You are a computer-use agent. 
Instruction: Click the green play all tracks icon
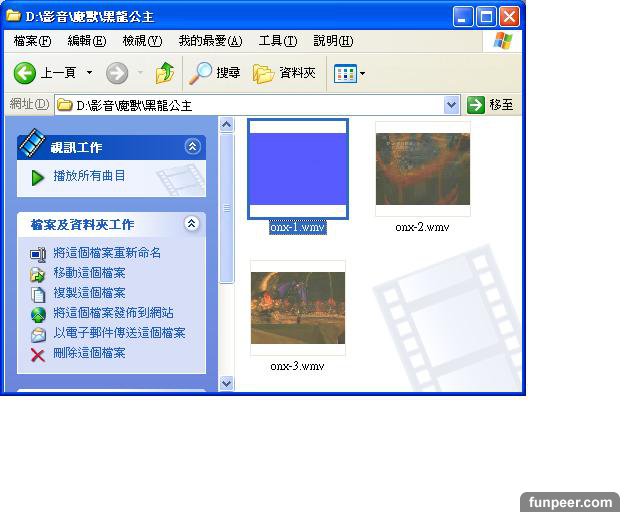(x=38, y=177)
